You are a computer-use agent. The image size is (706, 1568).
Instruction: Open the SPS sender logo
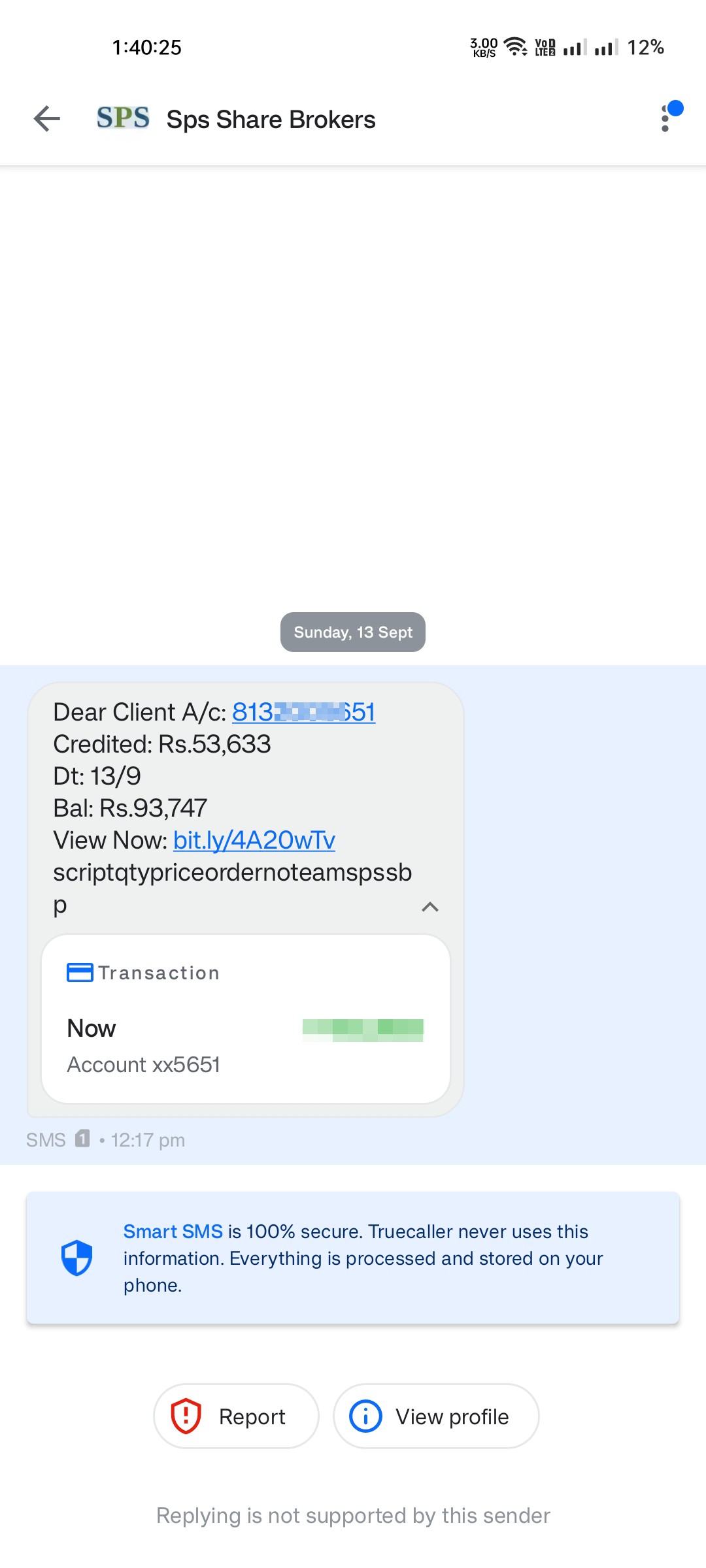coord(123,118)
